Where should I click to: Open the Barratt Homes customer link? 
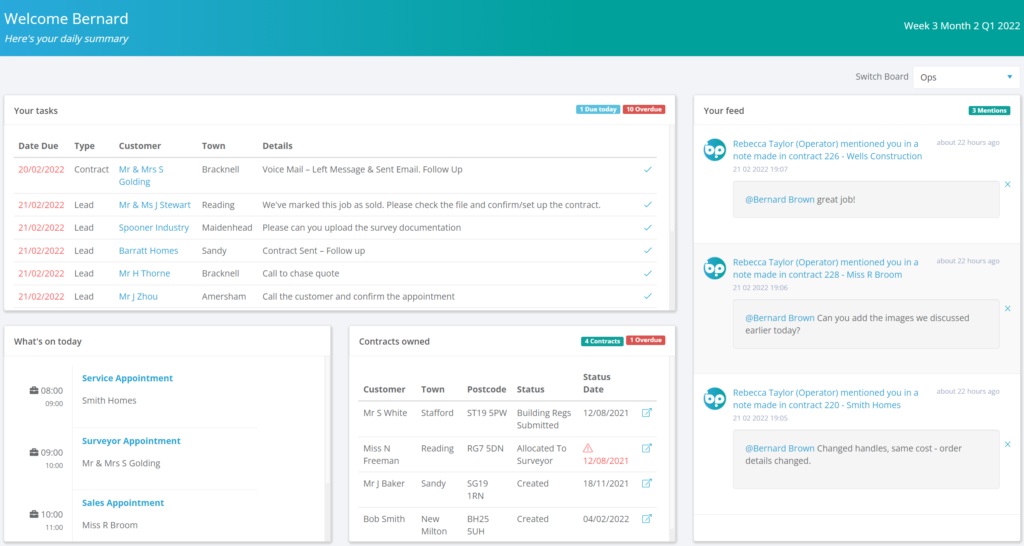pyautogui.click(x=148, y=251)
